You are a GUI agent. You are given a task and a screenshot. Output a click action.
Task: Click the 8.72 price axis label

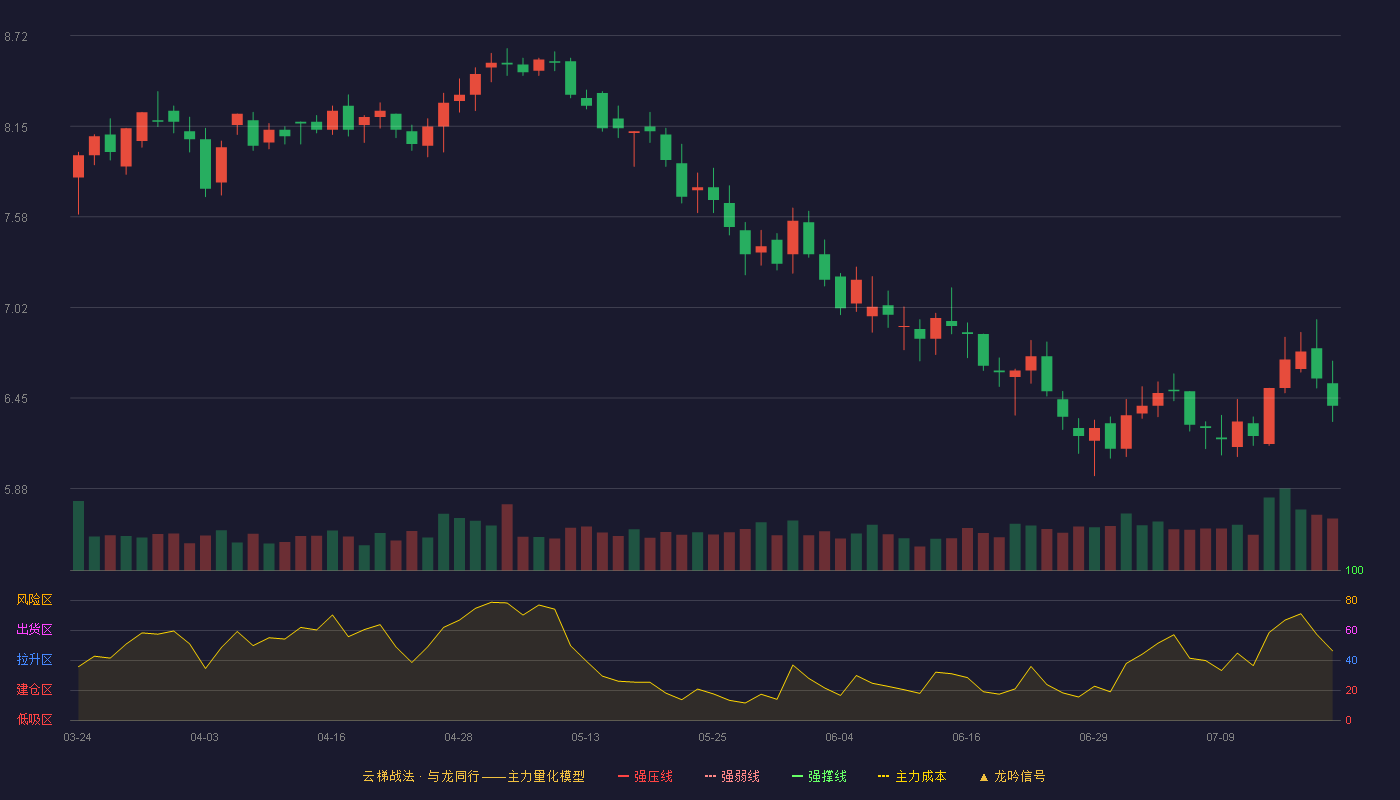[16, 37]
